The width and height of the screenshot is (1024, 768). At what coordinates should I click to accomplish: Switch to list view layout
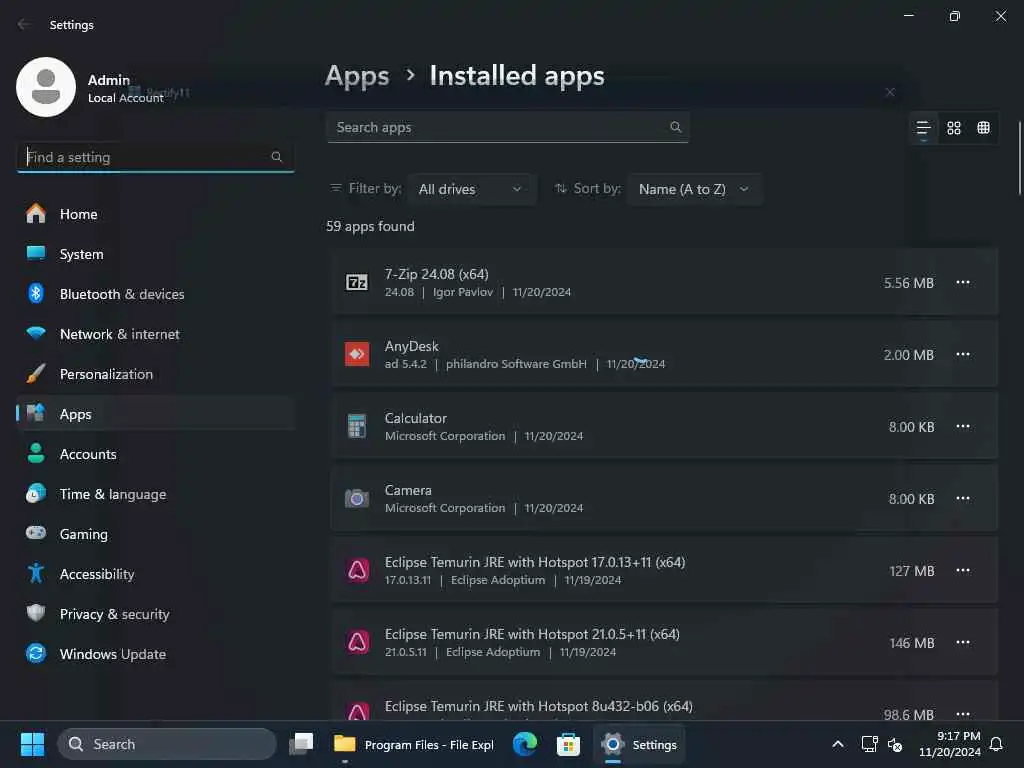[923, 128]
